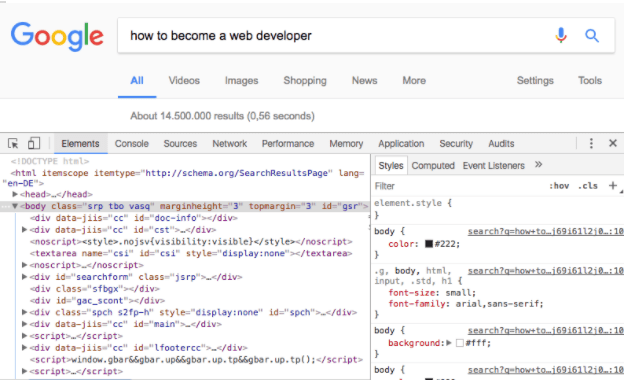Open search Tools link
Screen dimensions: 638x380
(590, 81)
